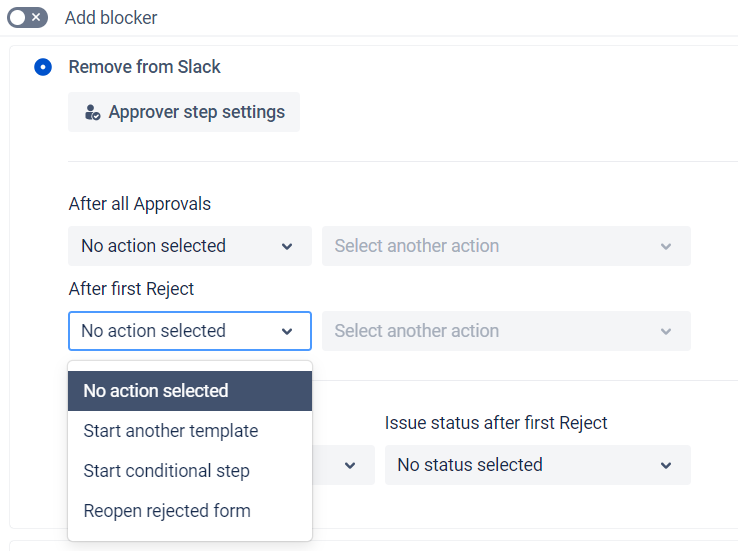Screen dimensions: 738x551
Task: Click the approver person icon
Action: (x=92, y=113)
